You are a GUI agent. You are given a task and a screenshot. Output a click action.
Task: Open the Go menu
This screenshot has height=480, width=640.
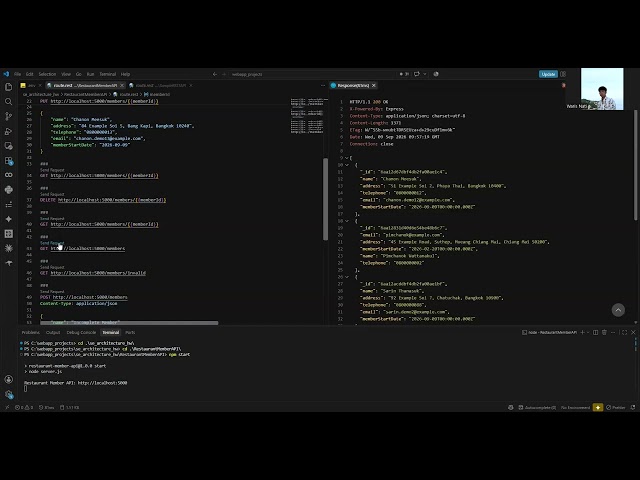pyautogui.click(x=79, y=74)
